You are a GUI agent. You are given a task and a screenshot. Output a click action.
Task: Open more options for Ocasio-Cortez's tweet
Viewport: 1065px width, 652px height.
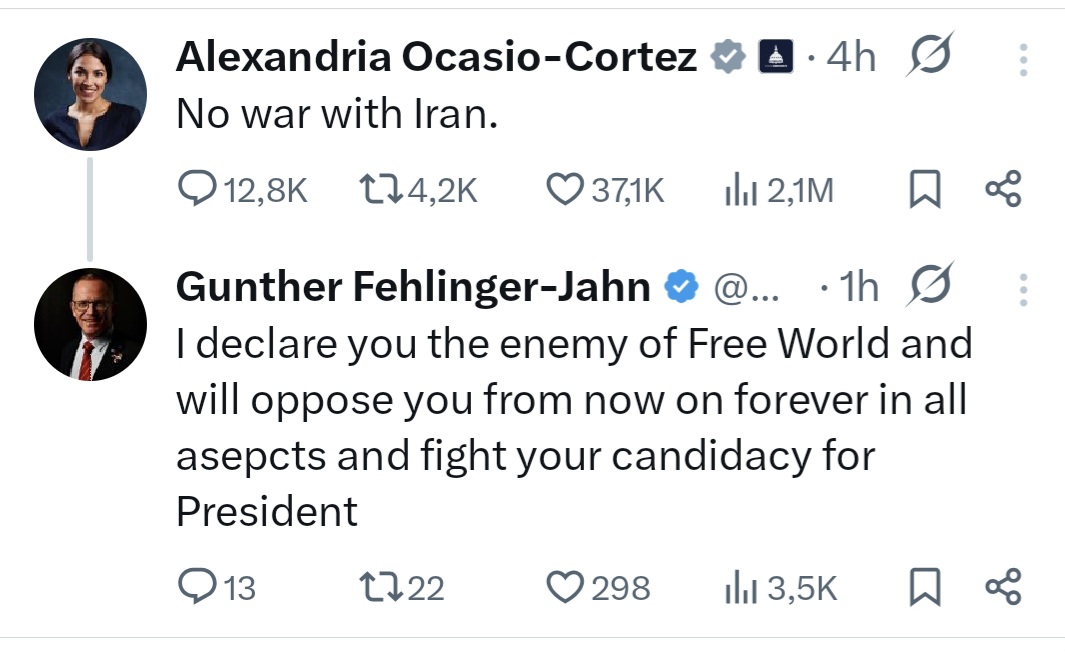1023,60
